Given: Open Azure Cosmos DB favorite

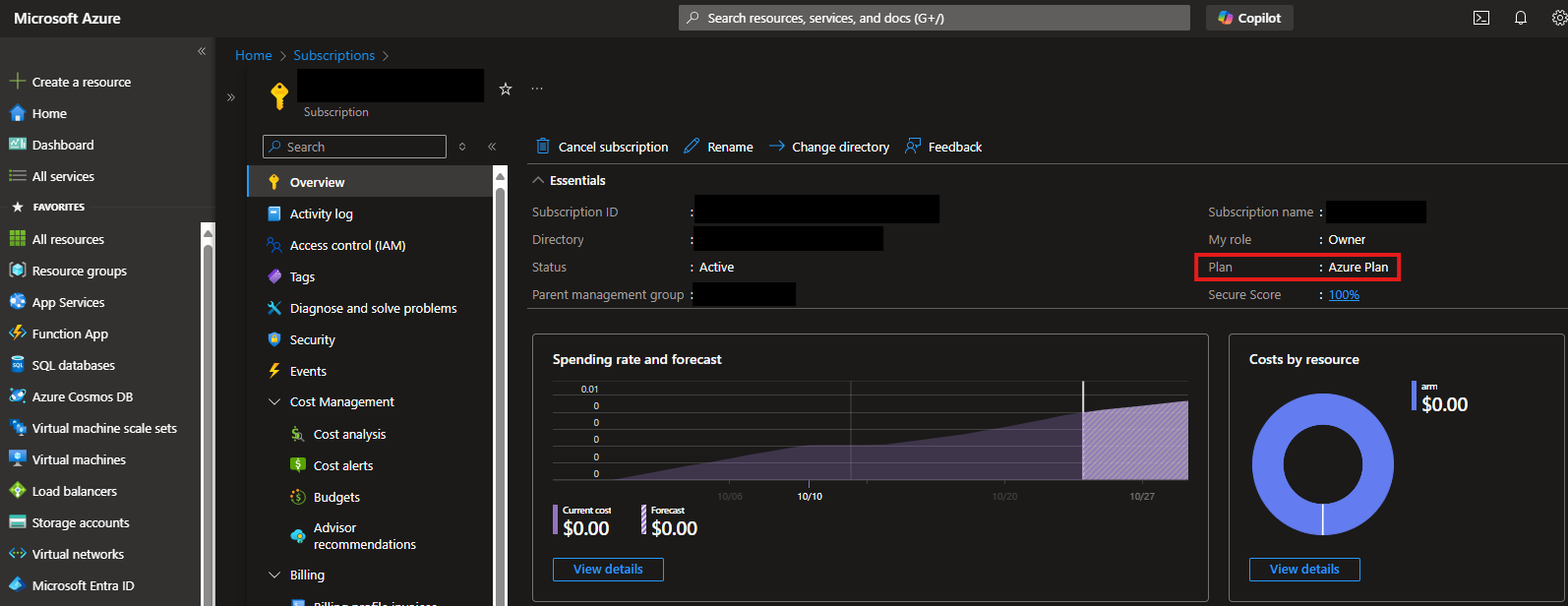Looking at the screenshot, I should 82,396.
